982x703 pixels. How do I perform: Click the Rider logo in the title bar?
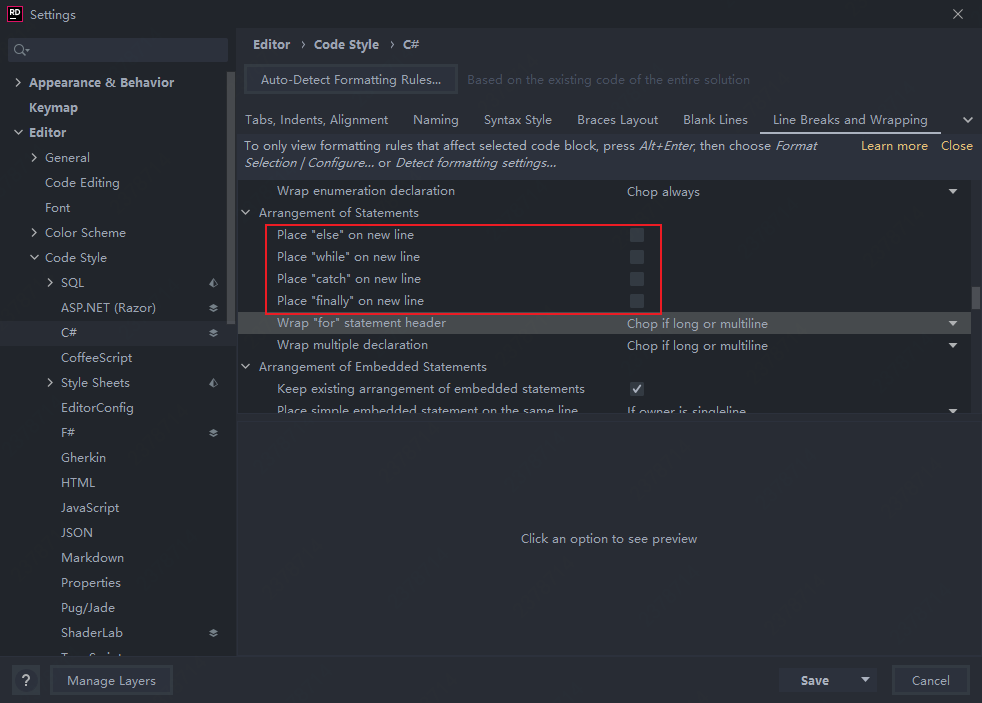[x=13, y=14]
